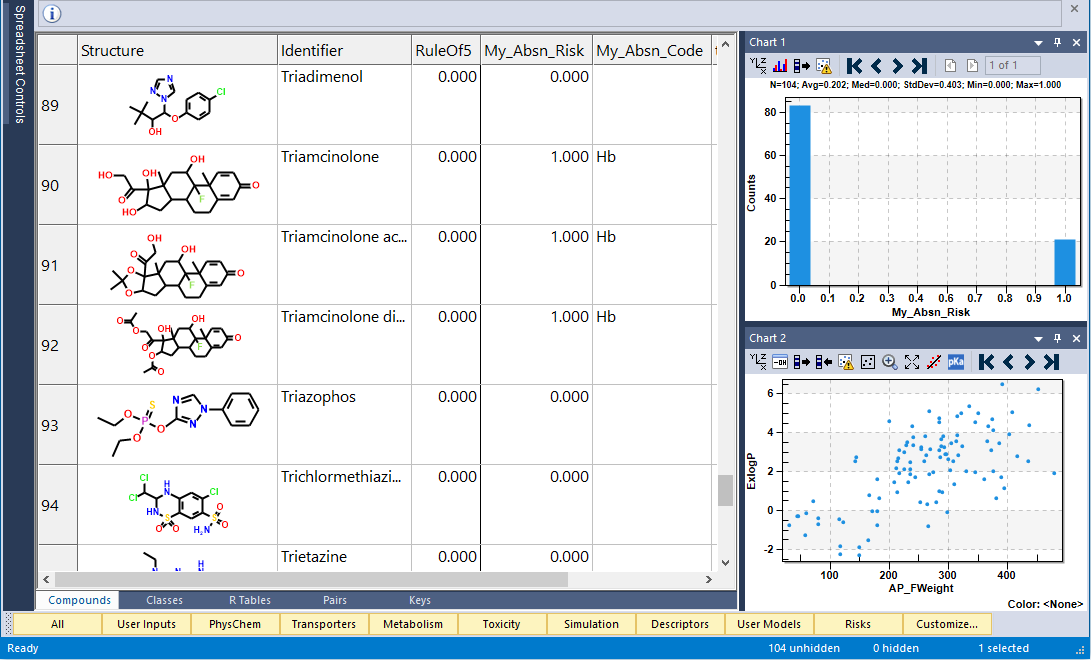Click the PhysChem button
Image resolution: width=1091 pixels, height=660 pixels.
[235, 624]
